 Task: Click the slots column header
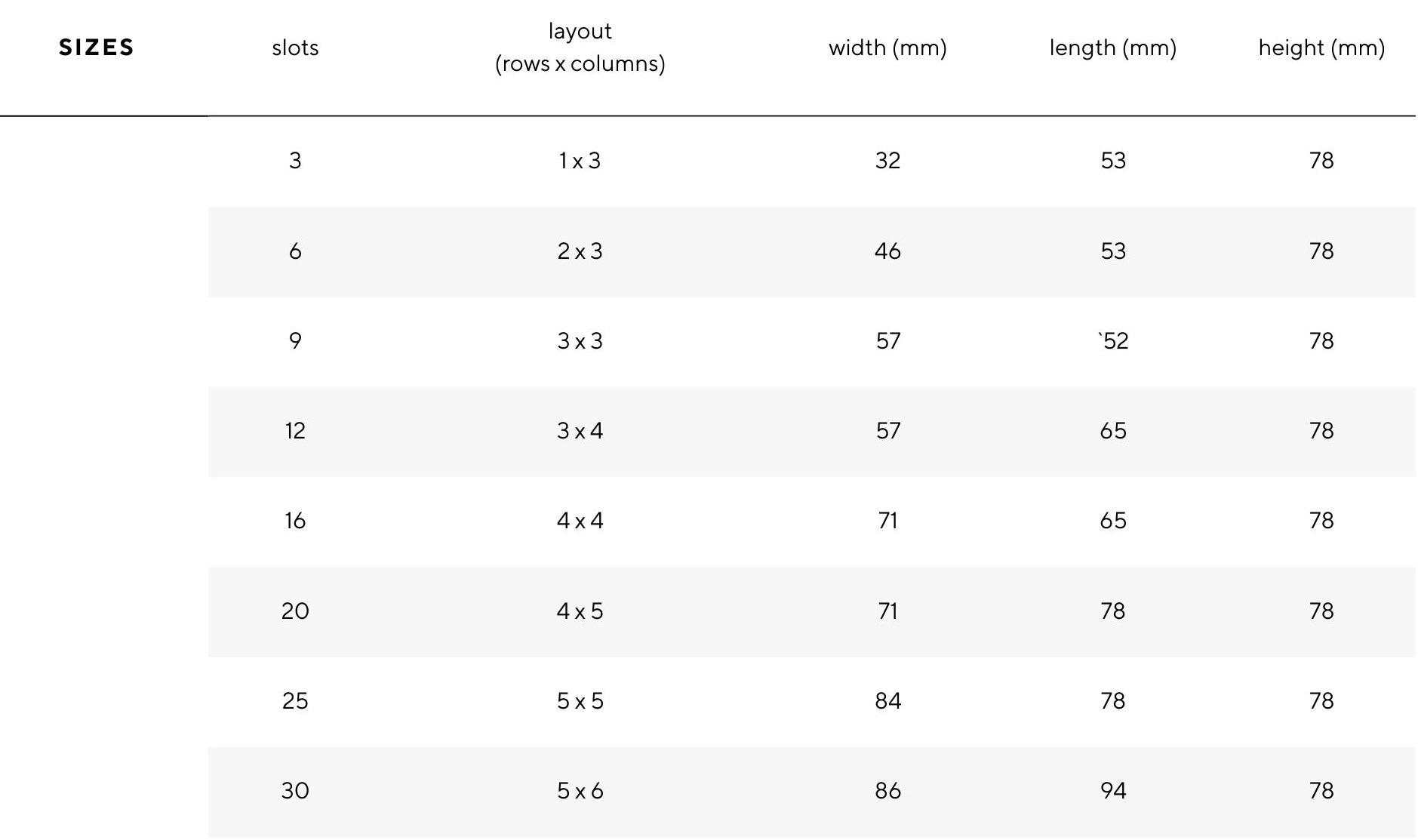click(295, 48)
